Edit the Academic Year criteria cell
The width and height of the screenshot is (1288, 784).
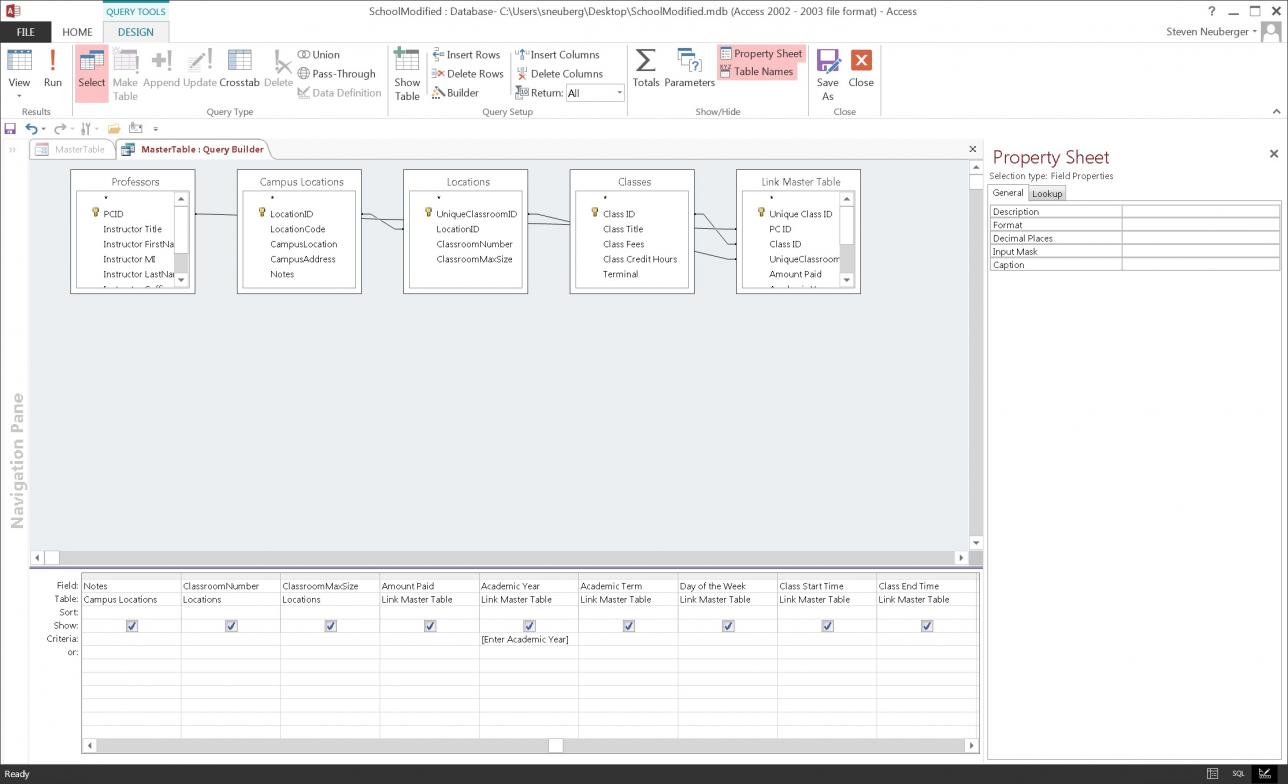pos(529,639)
